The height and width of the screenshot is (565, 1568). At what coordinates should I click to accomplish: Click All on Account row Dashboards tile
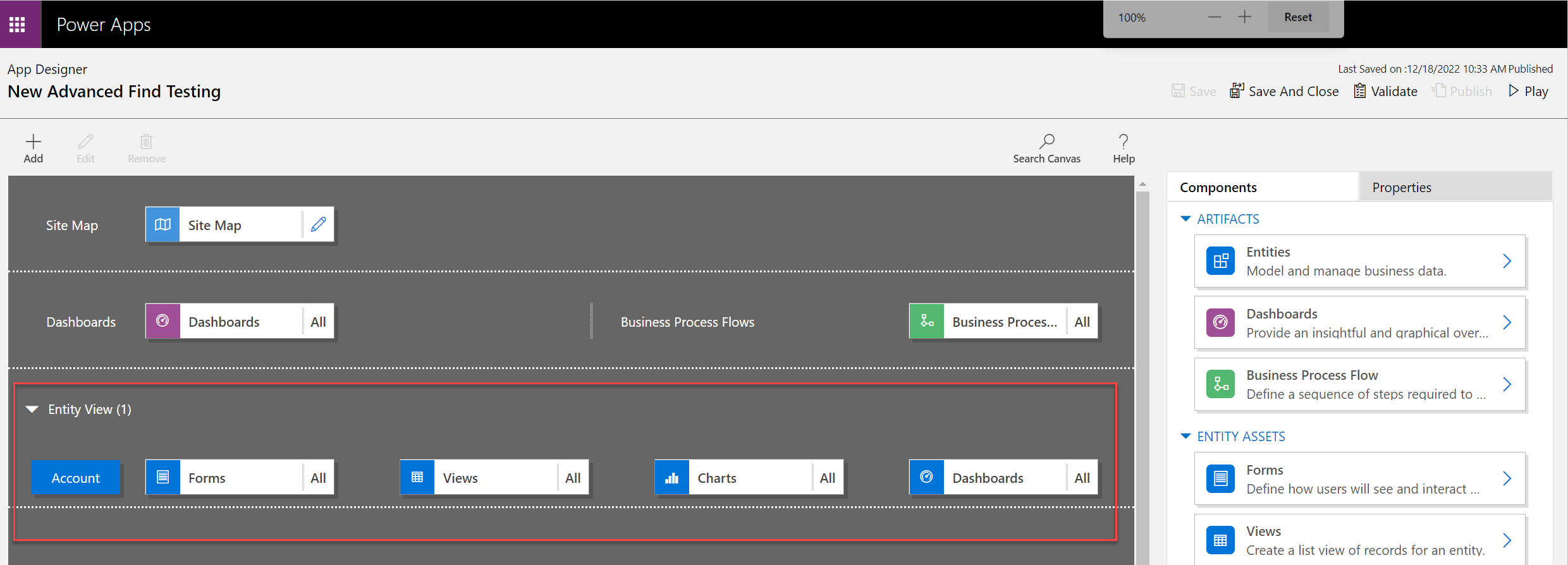[1082, 478]
